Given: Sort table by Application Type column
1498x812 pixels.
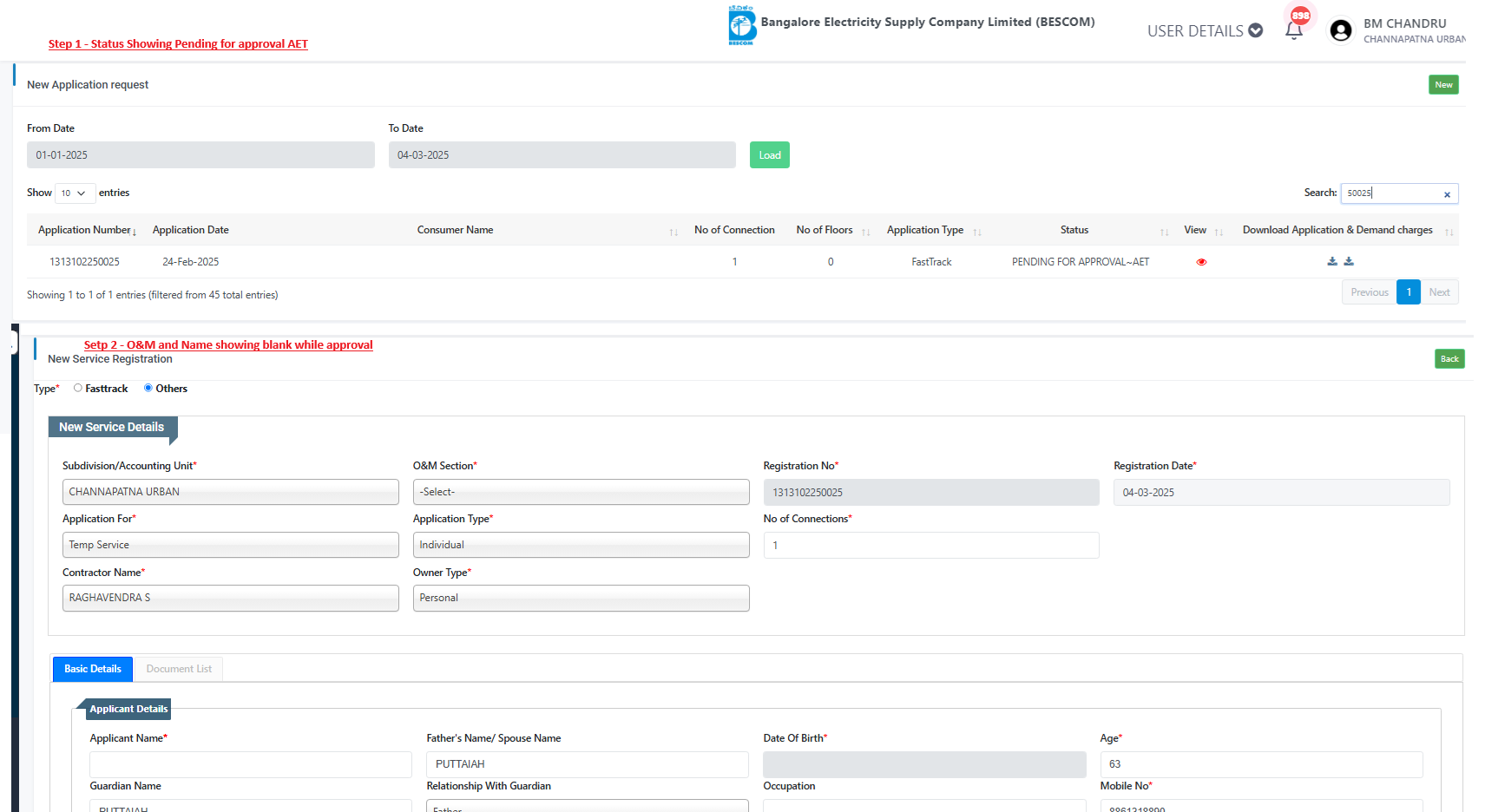Looking at the screenshot, I should tap(977, 232).
